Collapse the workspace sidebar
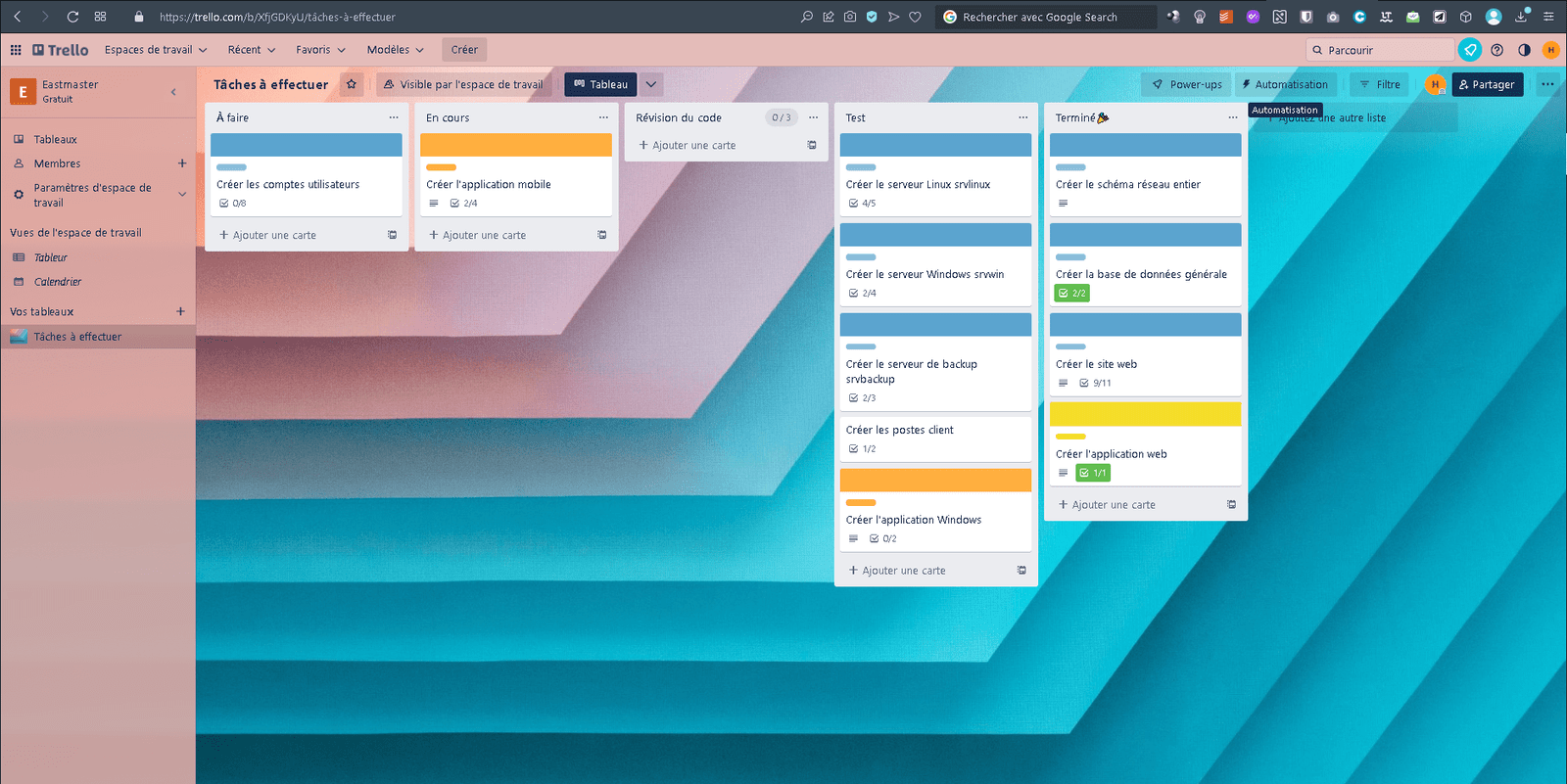The height and width of the screenshot is (784, 1567). [x=173, y=92]
